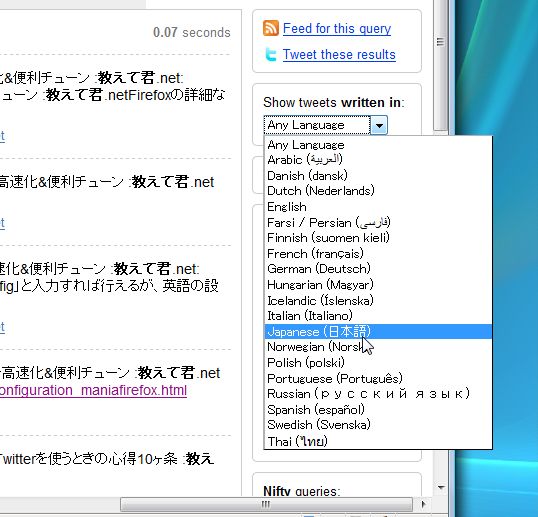
Task: Click Show tweets written in label
Action: tap(334, 103)
